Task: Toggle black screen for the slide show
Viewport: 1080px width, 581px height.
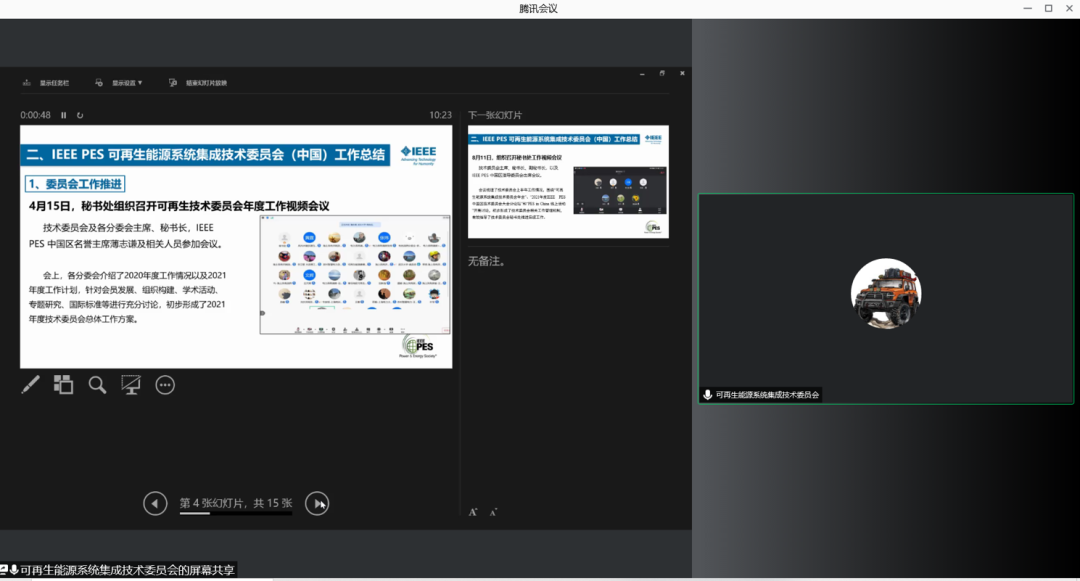Action: point(131,385)
